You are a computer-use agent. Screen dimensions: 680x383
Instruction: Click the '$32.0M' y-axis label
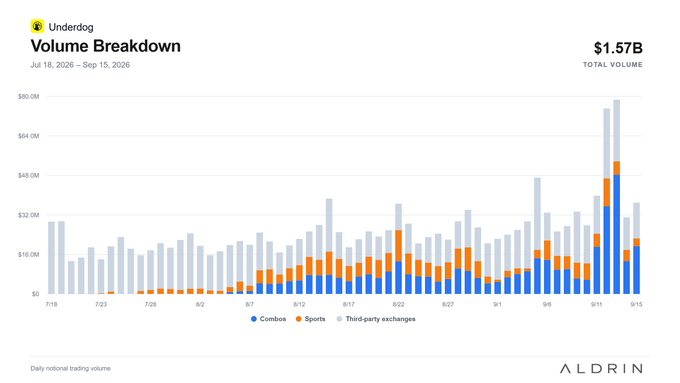click(x=29, y=215)
